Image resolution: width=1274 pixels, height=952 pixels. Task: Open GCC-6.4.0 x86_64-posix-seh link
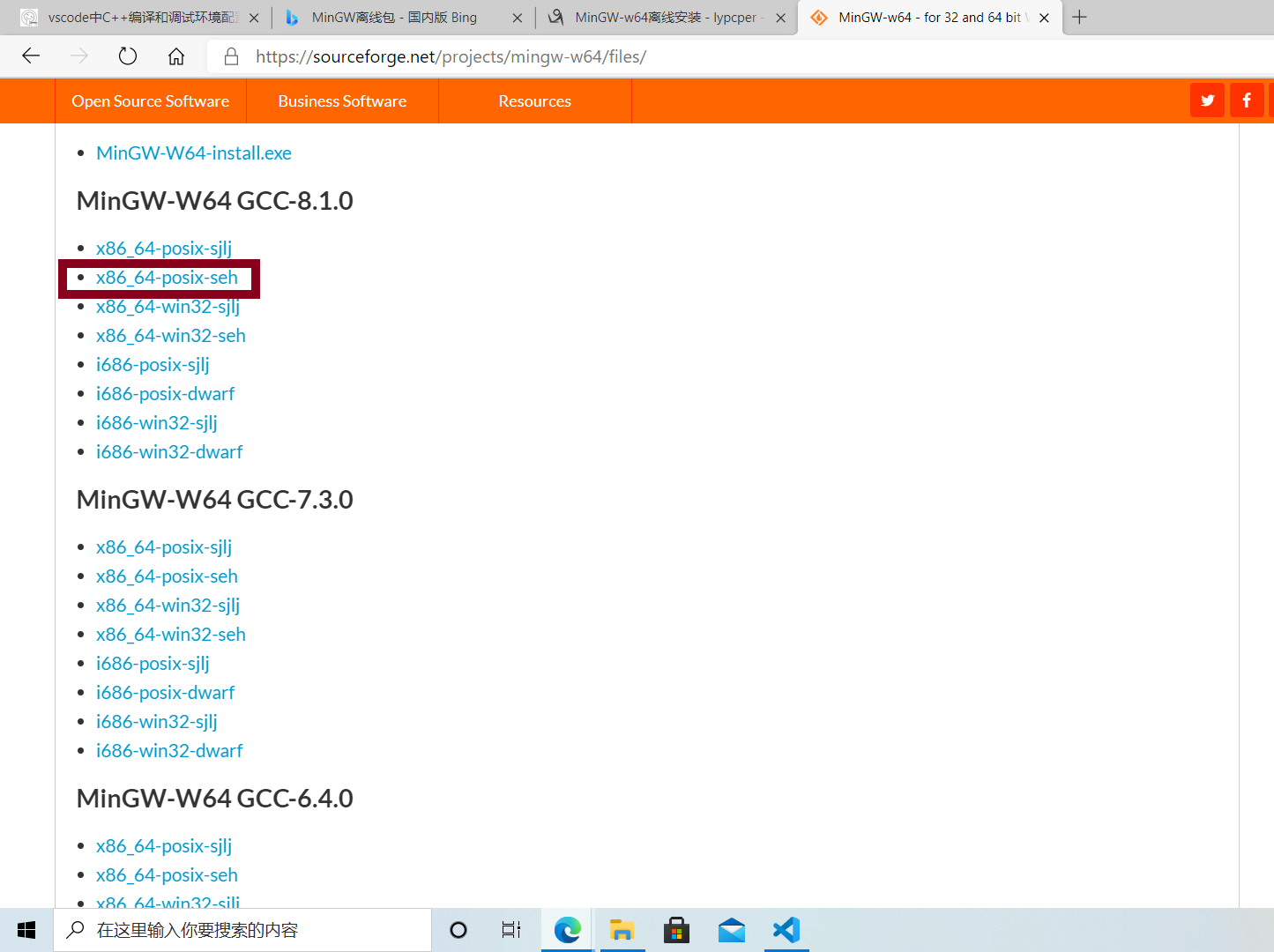[x=167, y=874]
